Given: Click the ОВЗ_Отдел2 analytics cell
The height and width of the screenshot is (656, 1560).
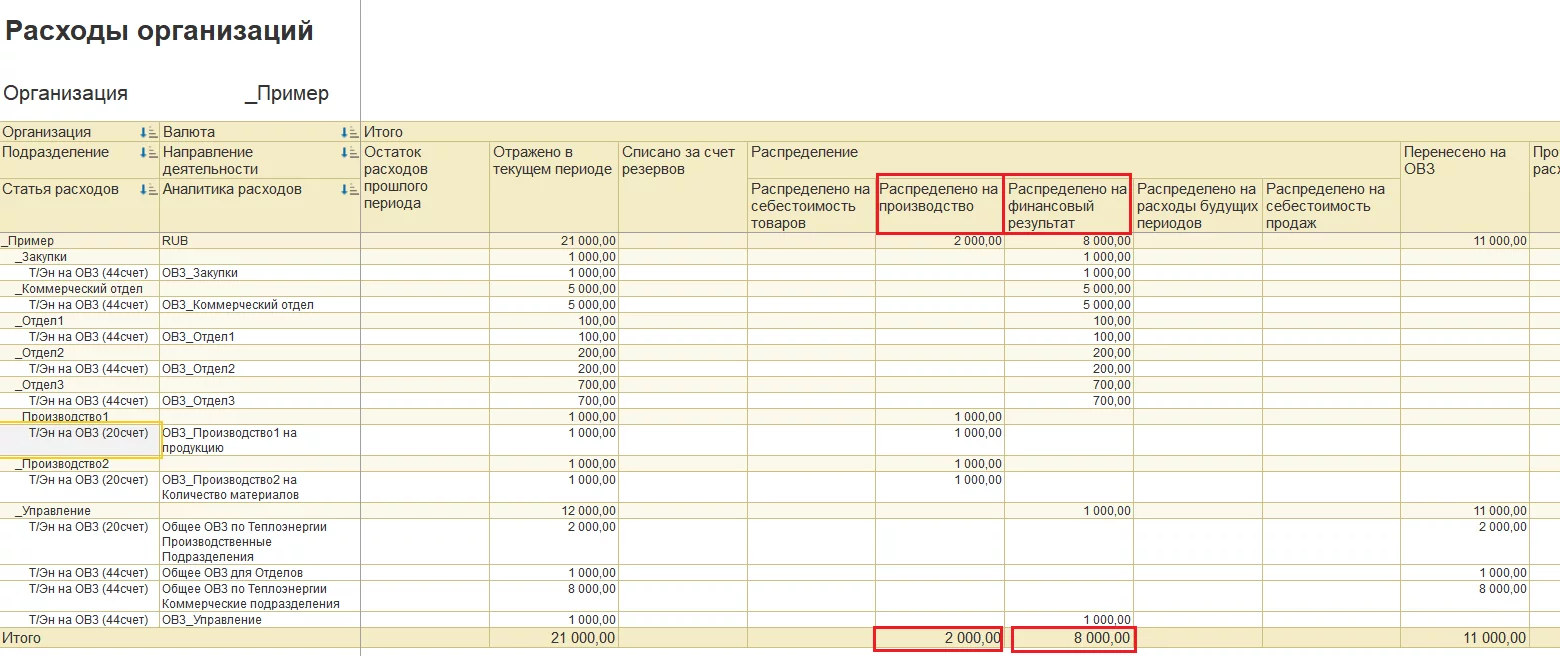Looking at the screenshot, I should [260, 369].
